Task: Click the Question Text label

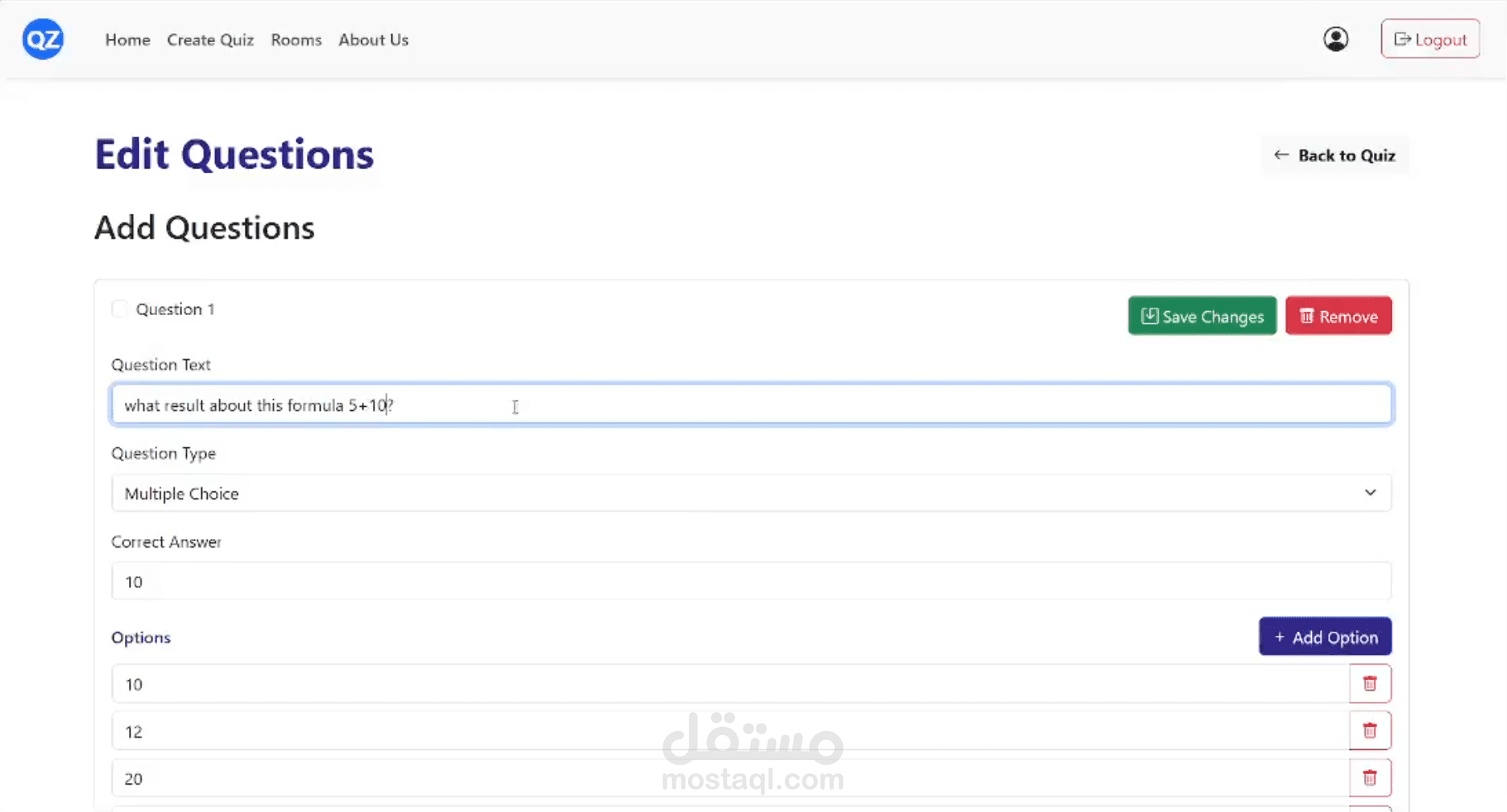Action: [x=161, y=365]
